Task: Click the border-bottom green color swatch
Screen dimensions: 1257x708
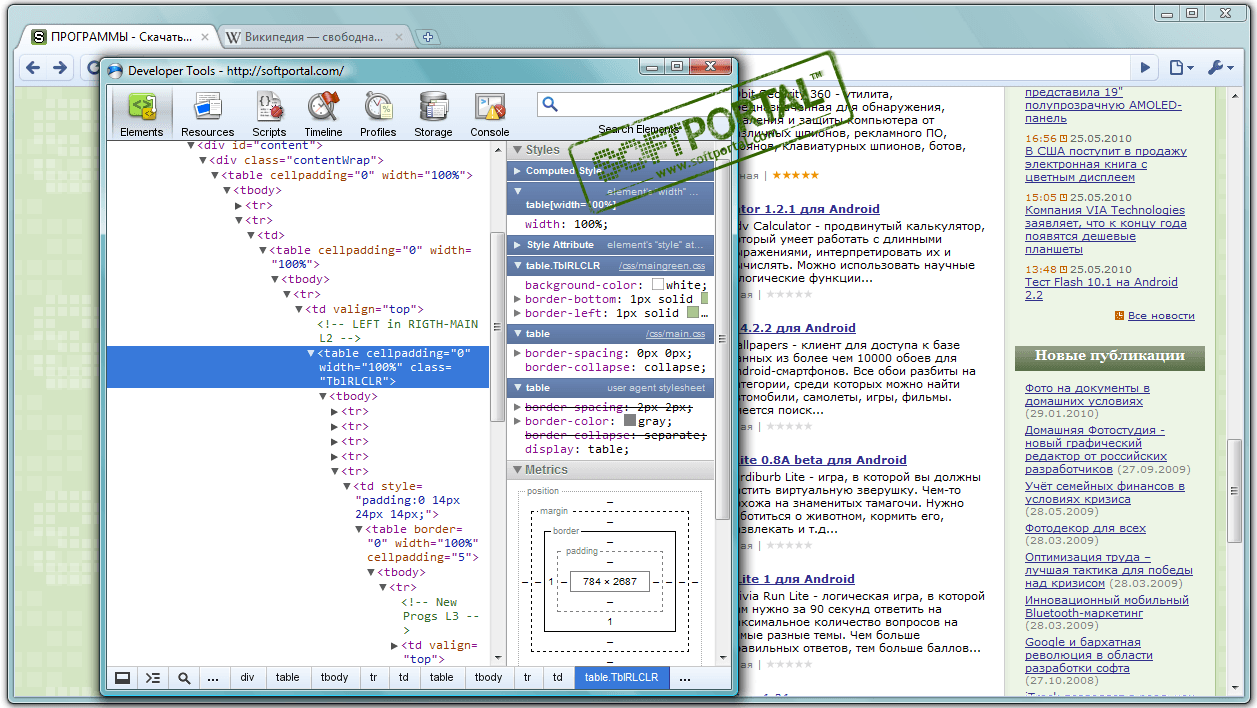Action: click(x=705, y=299)
